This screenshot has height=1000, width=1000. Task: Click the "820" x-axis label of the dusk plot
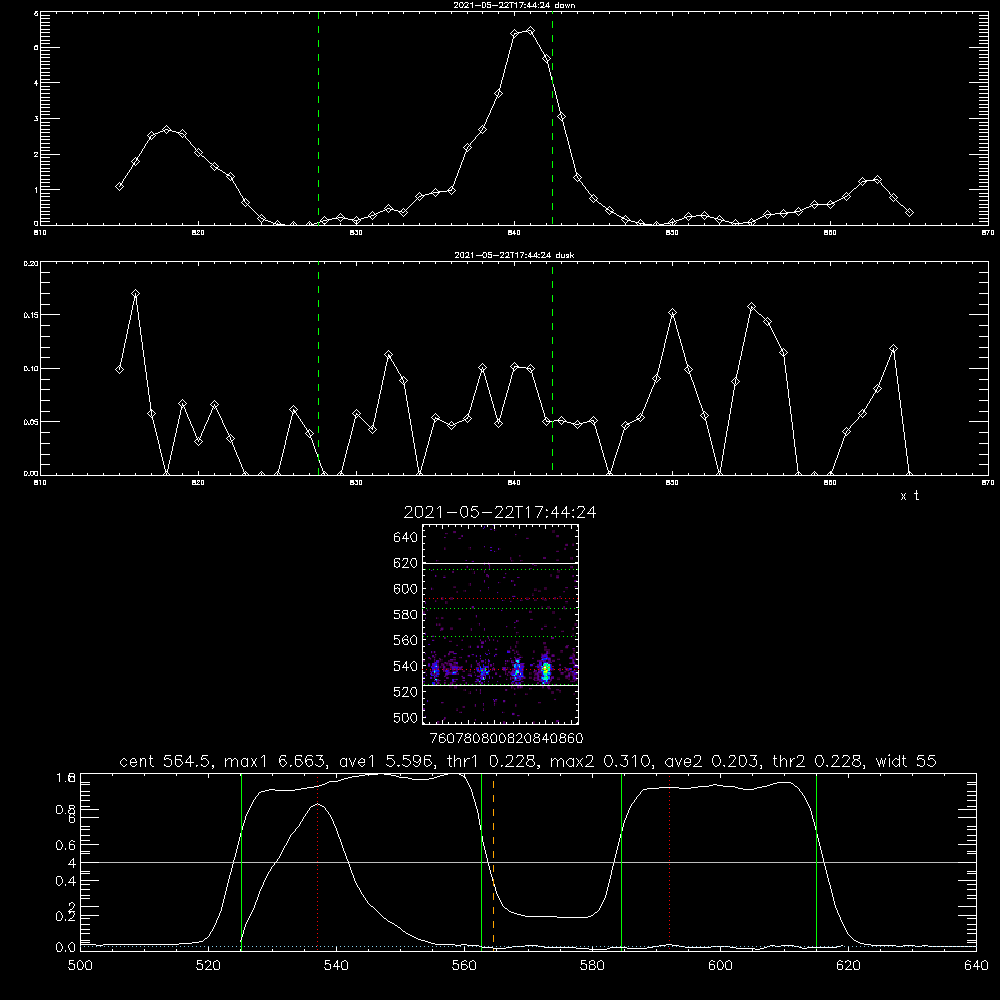198,483
